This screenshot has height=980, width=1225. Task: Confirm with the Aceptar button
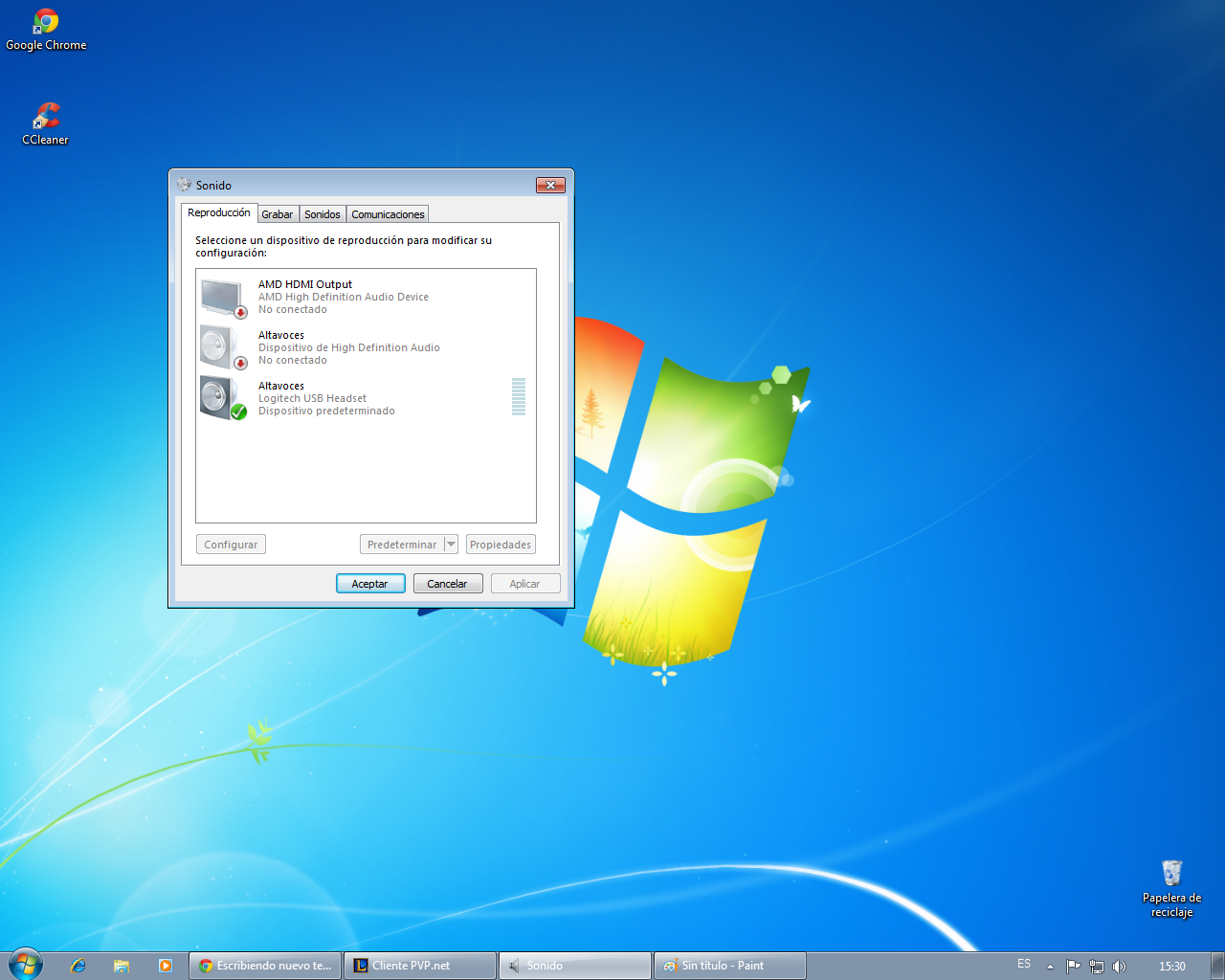click(x=370, y=584)
